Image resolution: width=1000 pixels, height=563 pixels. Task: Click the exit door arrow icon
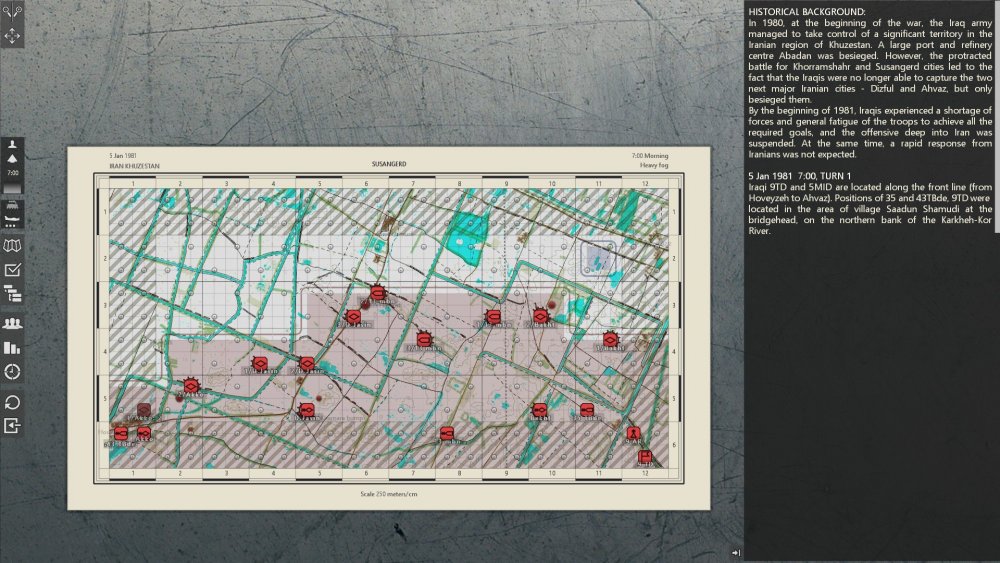coord(13,426)
